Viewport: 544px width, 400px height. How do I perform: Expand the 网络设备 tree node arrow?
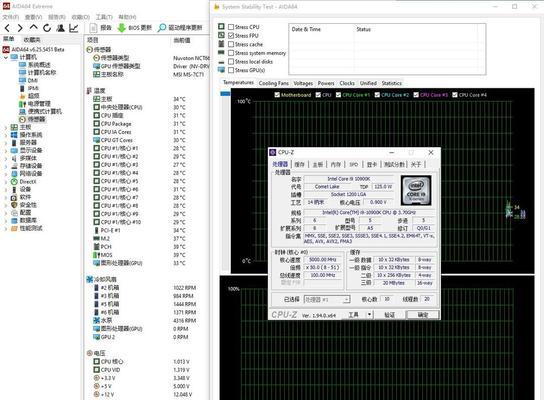(6, 173)
